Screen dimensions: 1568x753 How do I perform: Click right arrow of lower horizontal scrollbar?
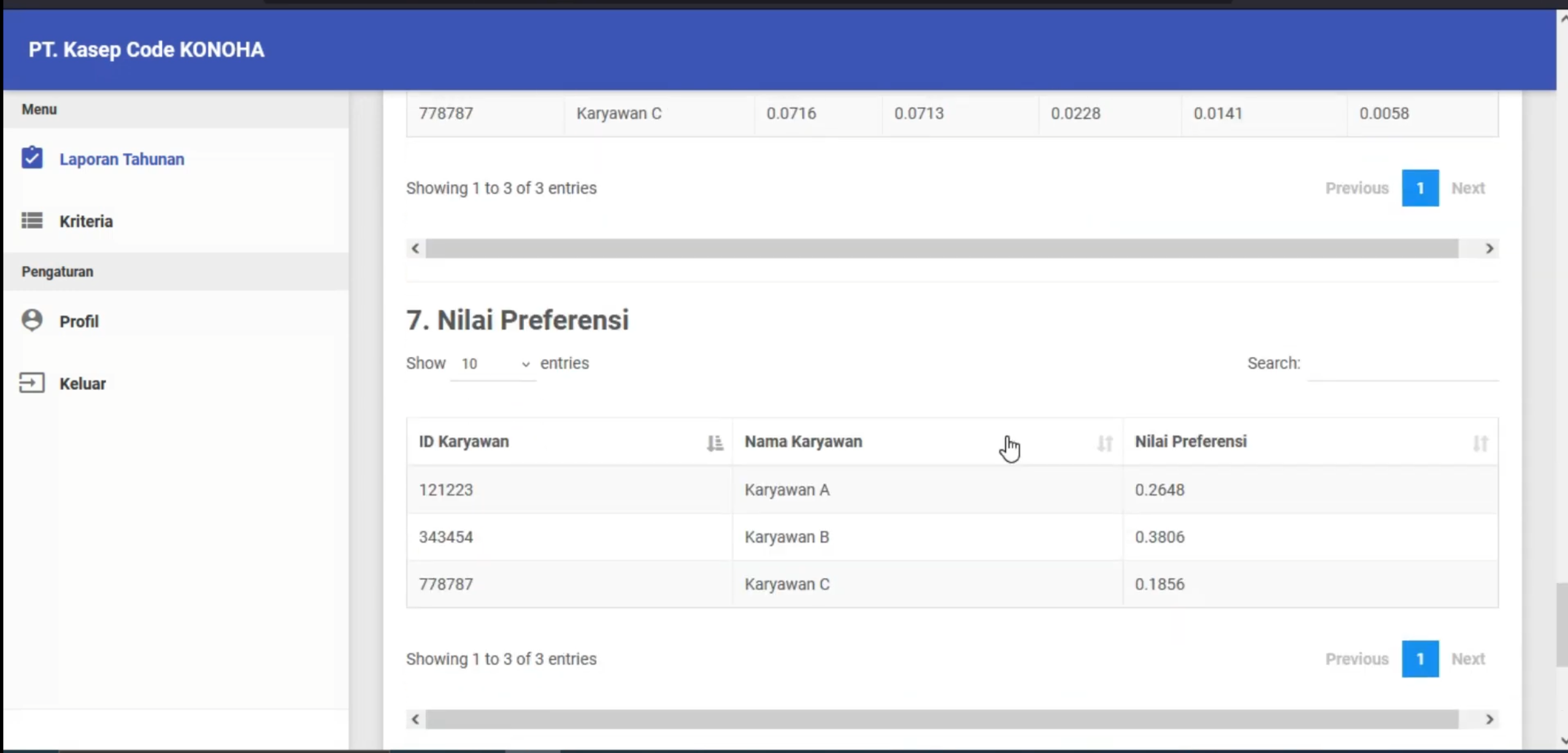(1489, 719)
